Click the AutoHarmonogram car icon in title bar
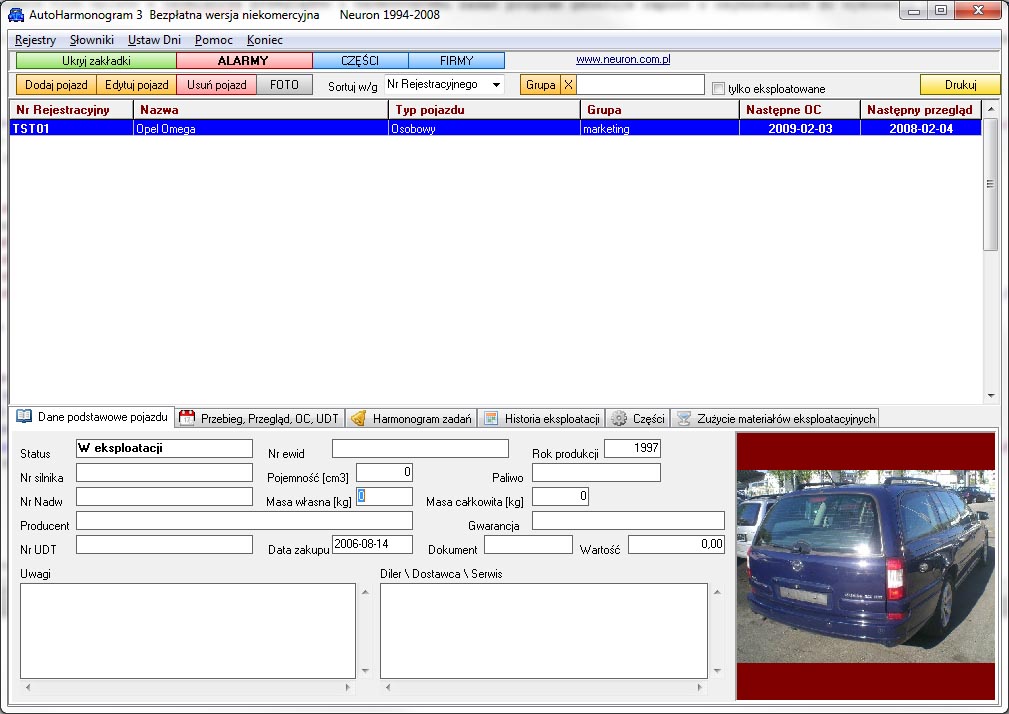Viewport: 1009px width, 714px height. coord(15,14)
